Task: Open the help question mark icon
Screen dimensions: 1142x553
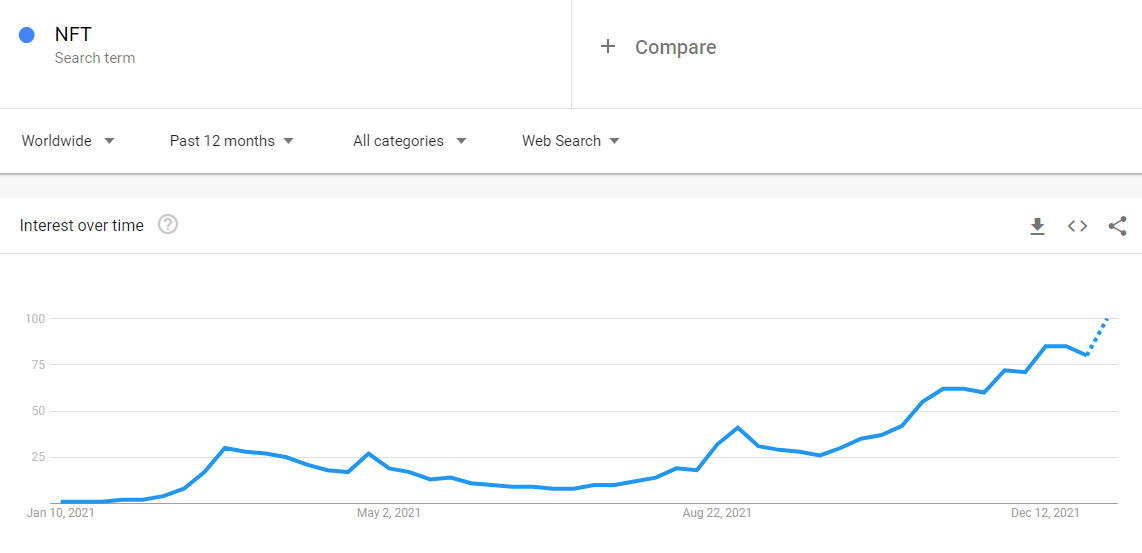Action: point(168,225)
